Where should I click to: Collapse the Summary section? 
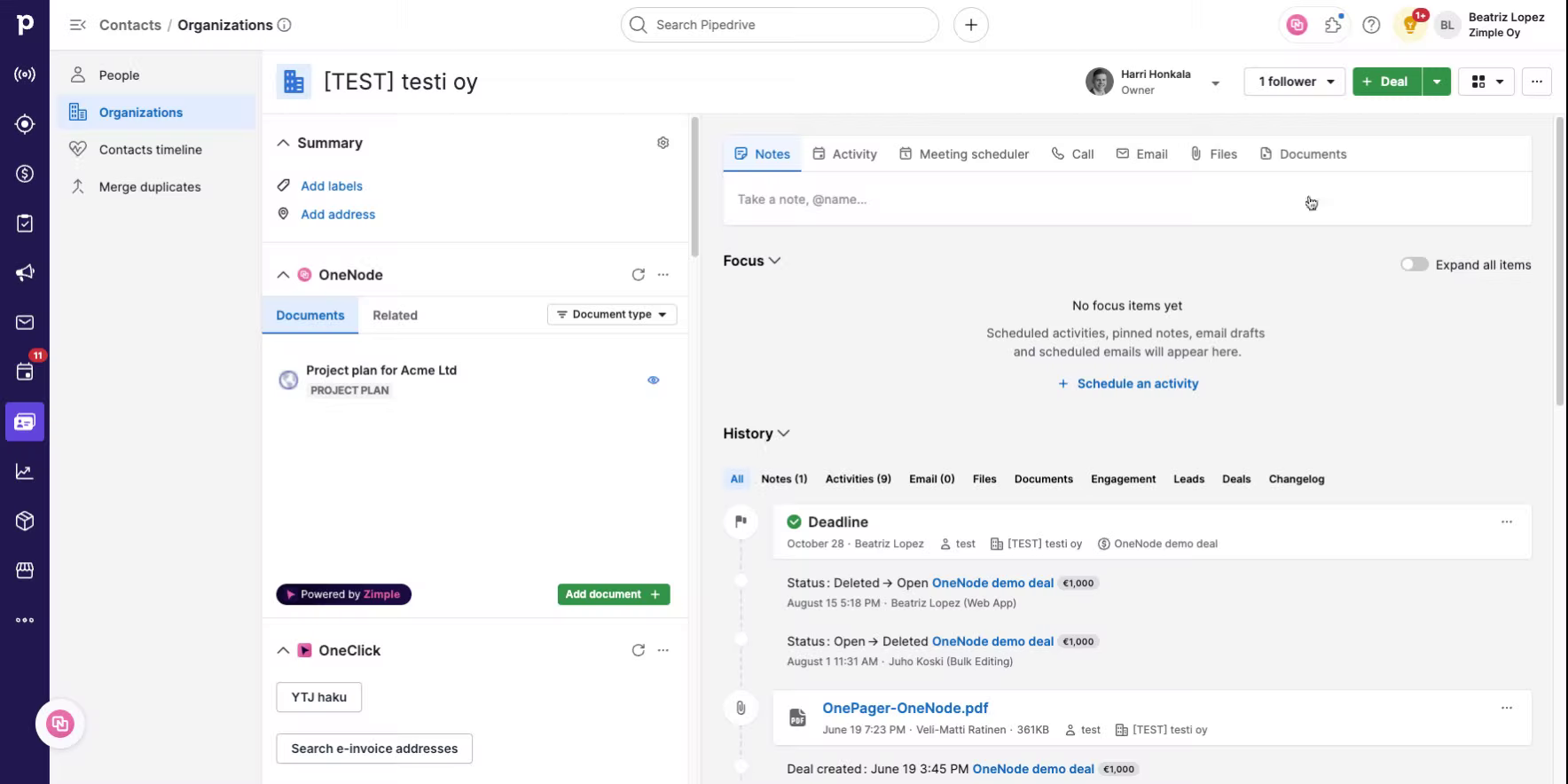(283, 143)
